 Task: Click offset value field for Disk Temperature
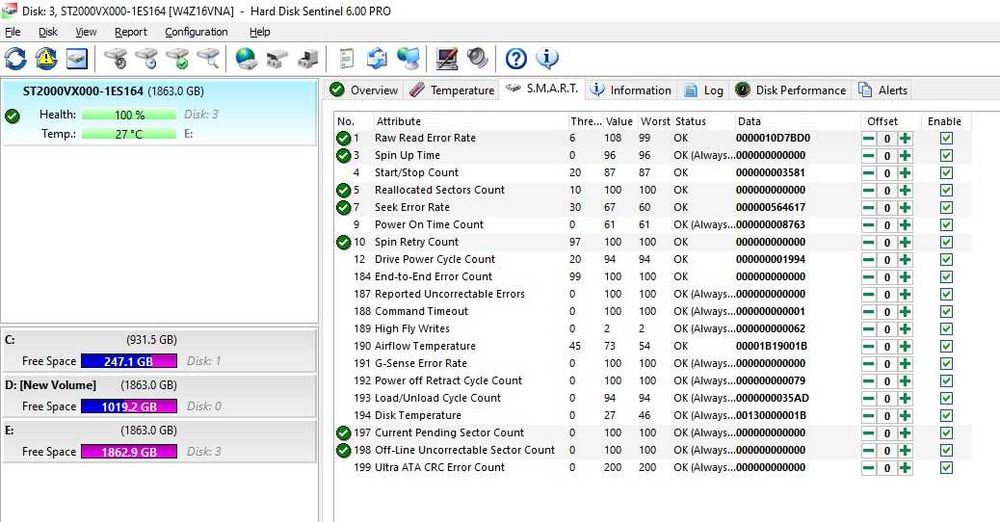tap(886, 415)
